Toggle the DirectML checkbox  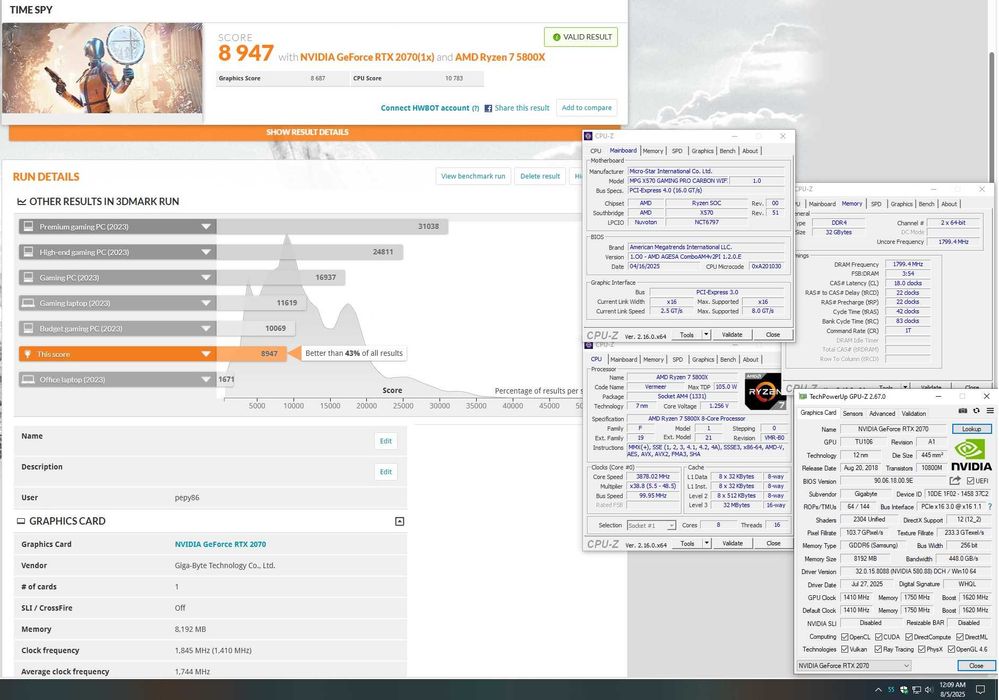click(x=959, y=637)
